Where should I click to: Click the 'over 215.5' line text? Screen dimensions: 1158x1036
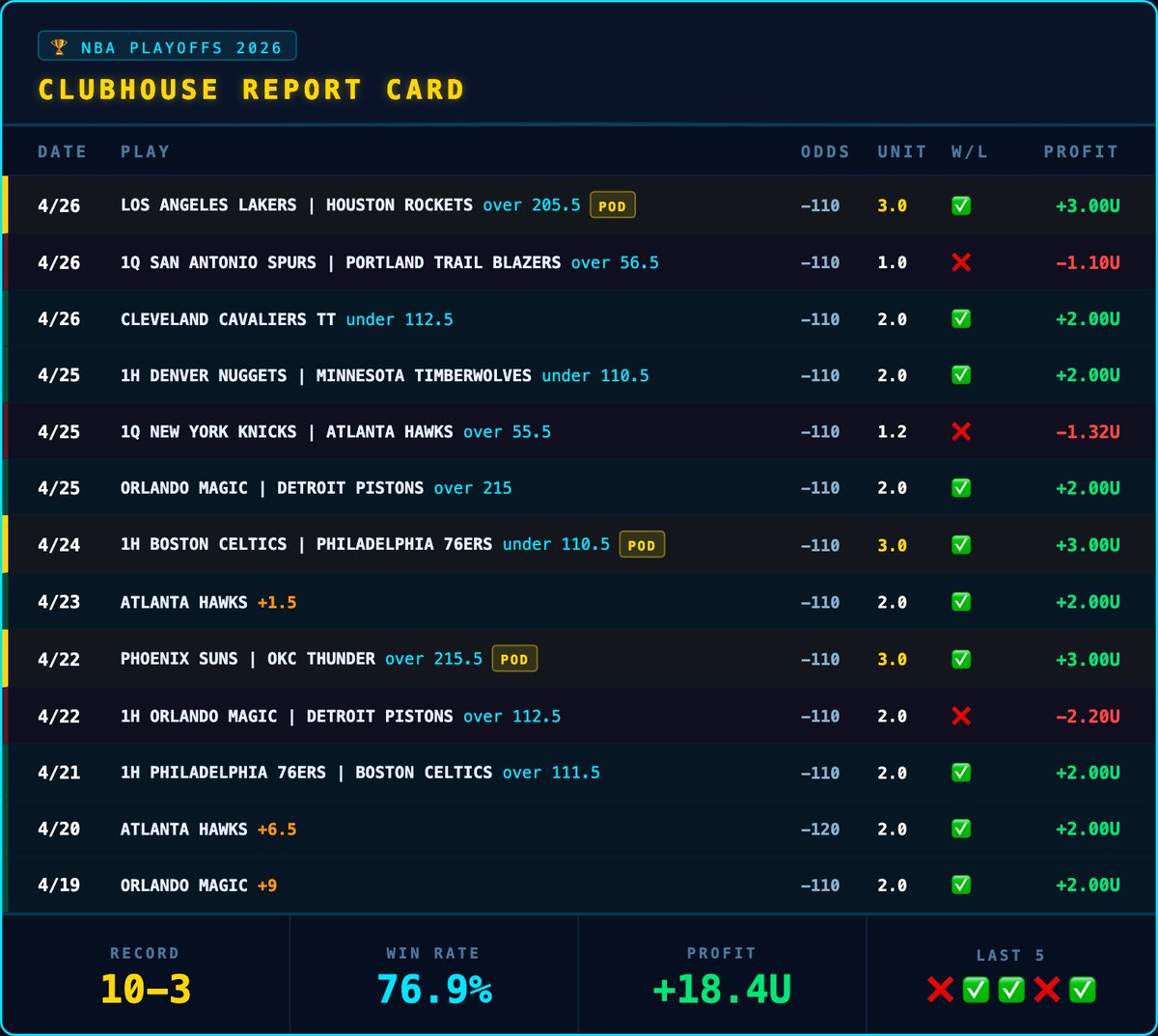(x=434, y=659)
